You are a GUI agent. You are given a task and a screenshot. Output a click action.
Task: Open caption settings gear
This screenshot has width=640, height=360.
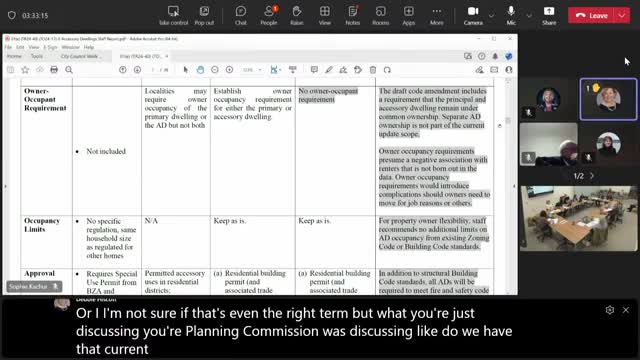tap(610, 310)
